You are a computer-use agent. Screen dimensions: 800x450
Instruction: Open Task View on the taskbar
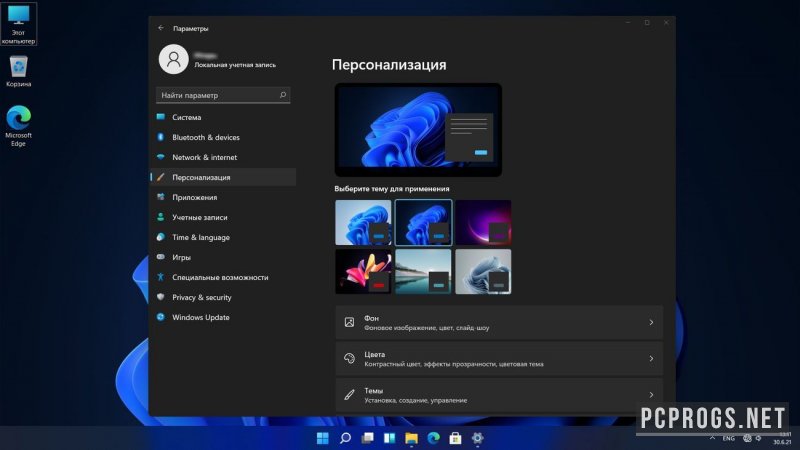coord(367,438)
